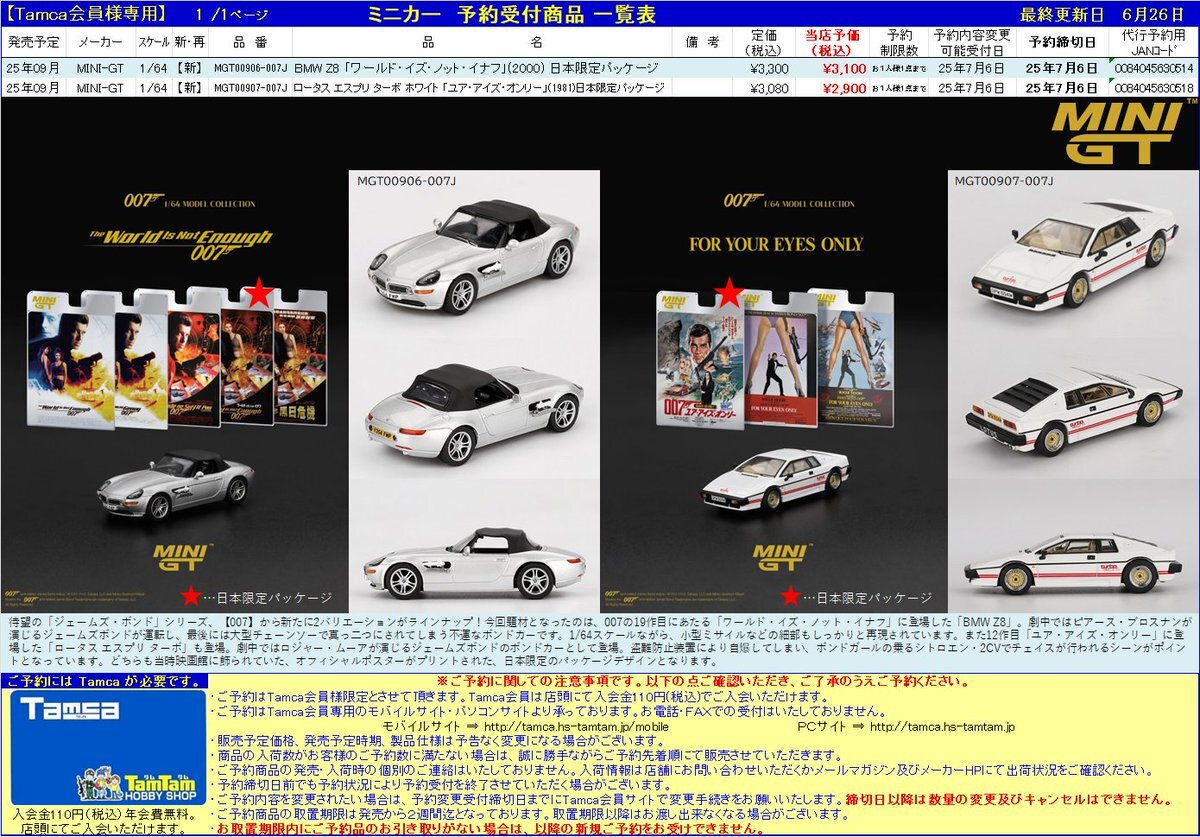Click the red shop price ¥3,100
This screenshot has width=1200, height=837.
tap(845, 68)
